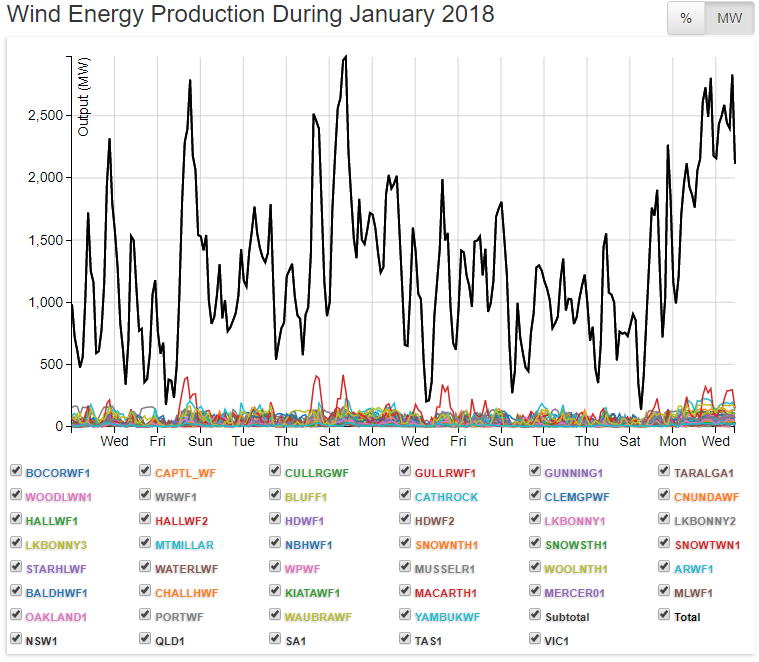Hide the SA1 region series

point(275,640)
